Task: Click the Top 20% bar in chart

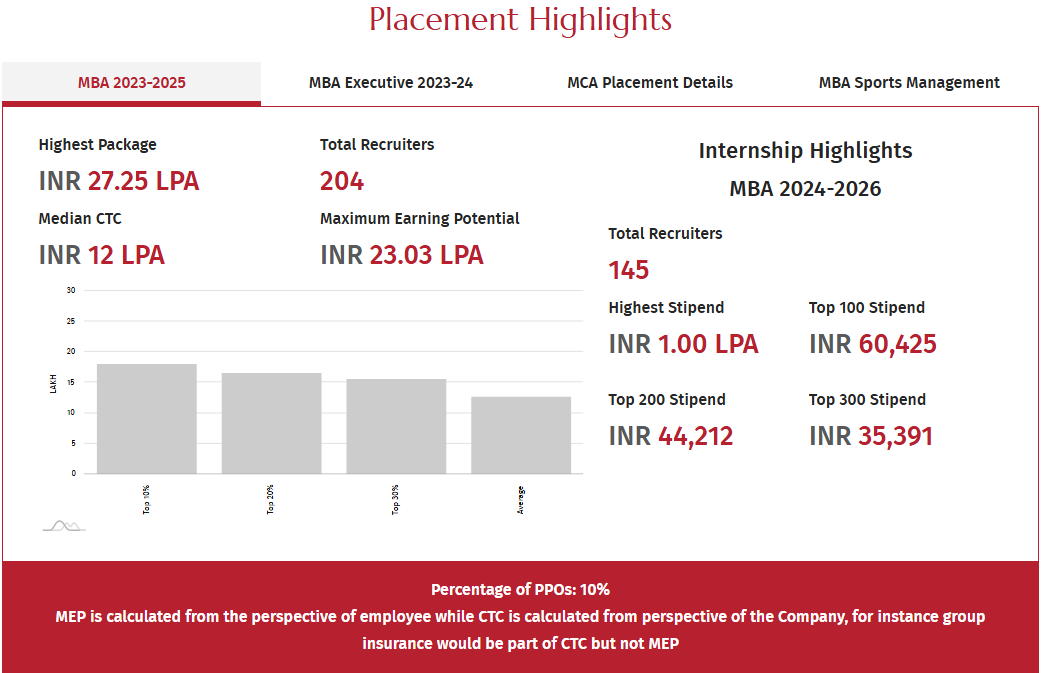Action: [x=271, y=423]
